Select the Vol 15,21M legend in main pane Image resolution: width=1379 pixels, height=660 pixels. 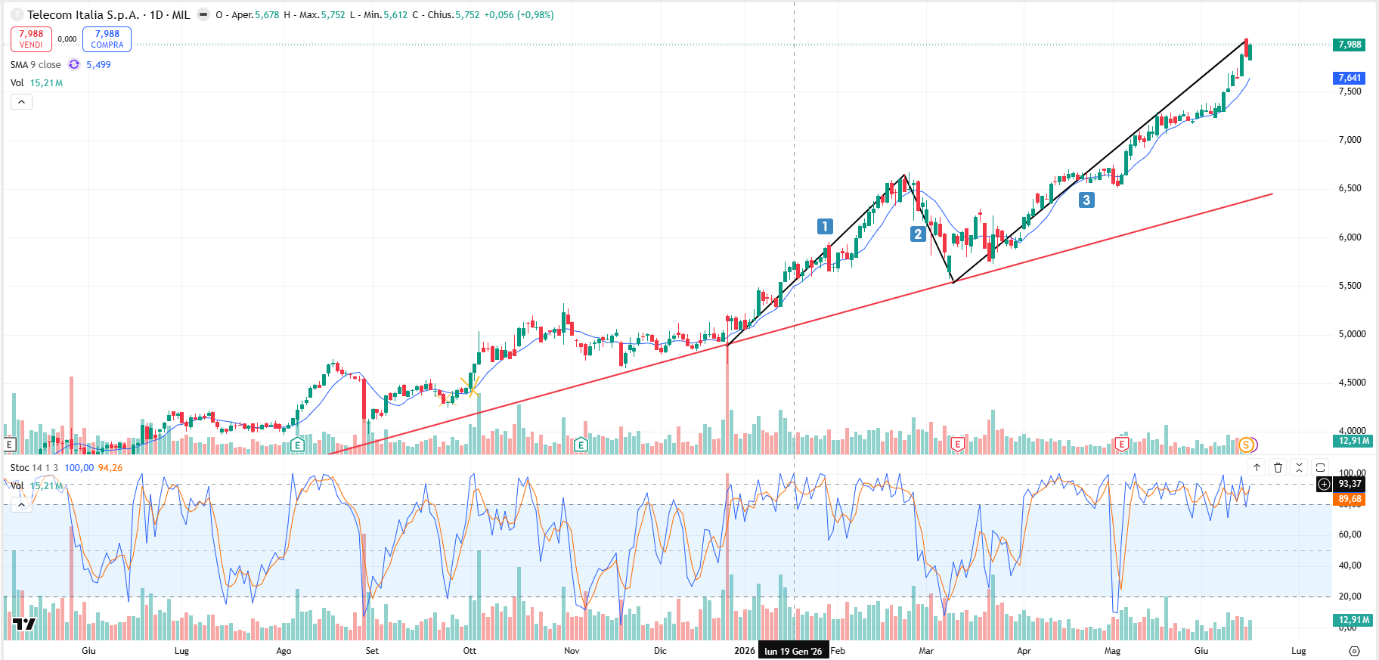(38, 83)
